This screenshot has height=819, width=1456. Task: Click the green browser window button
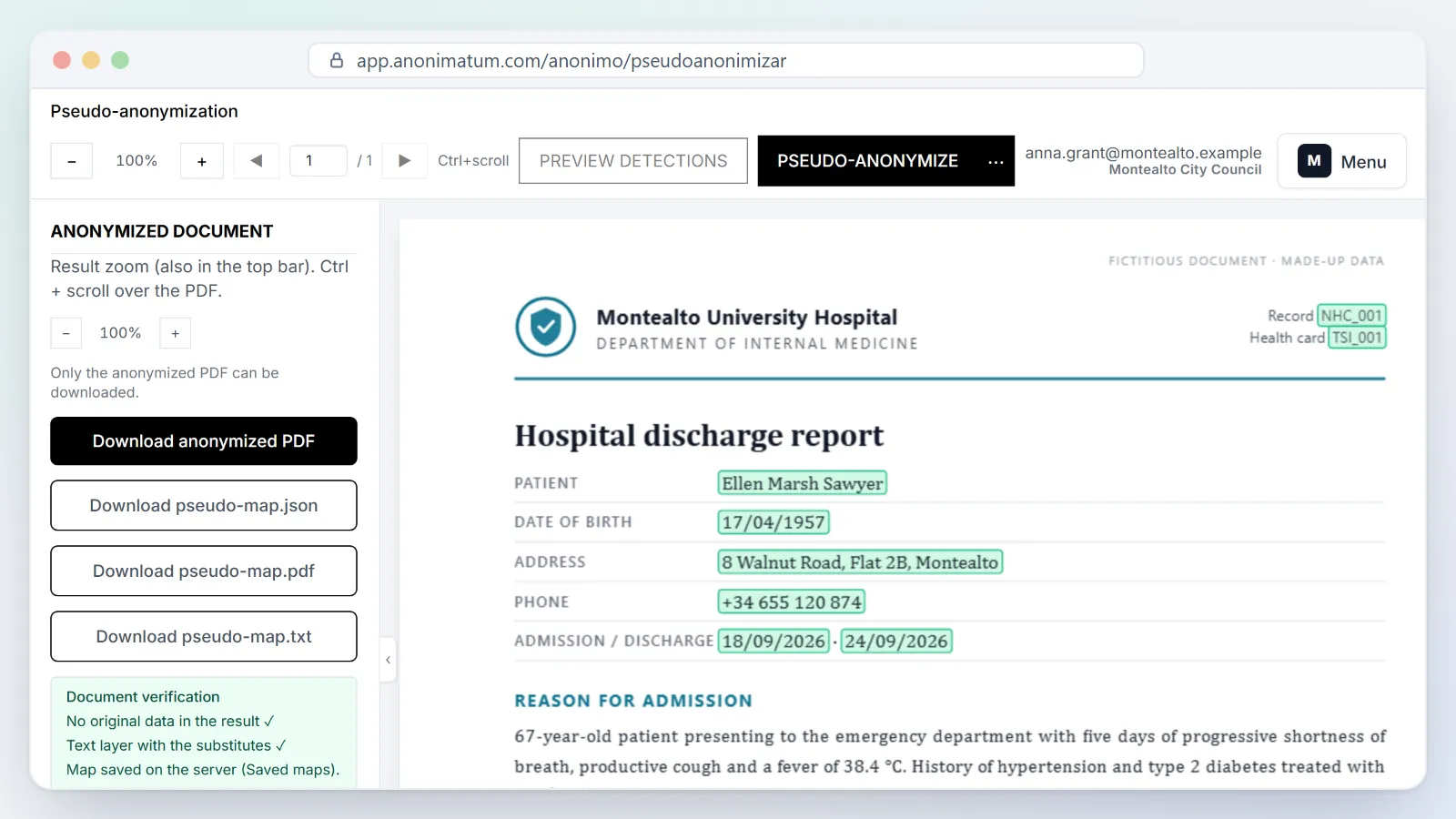tap(120, 60)
